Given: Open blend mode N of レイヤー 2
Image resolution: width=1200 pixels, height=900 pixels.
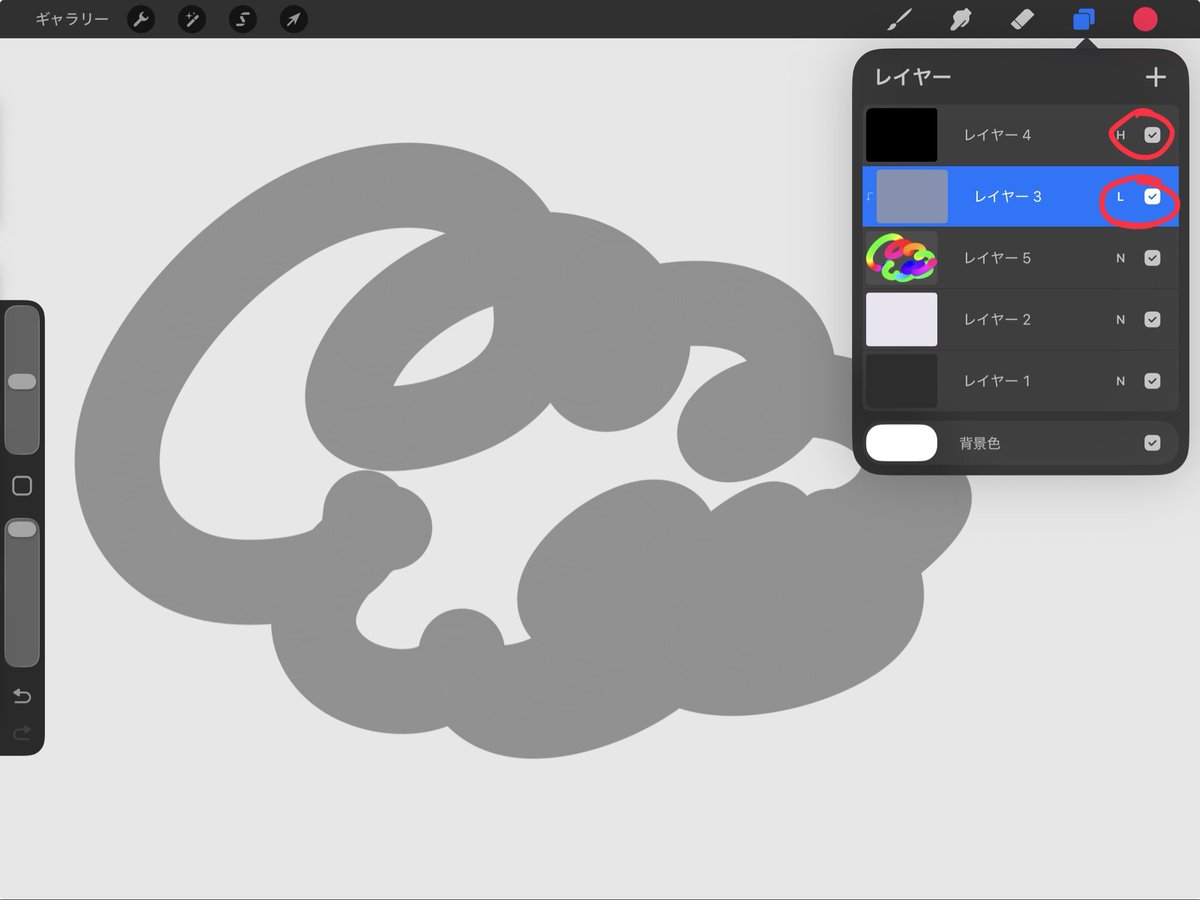Looking at the screenshot, I should [1120, 320].
